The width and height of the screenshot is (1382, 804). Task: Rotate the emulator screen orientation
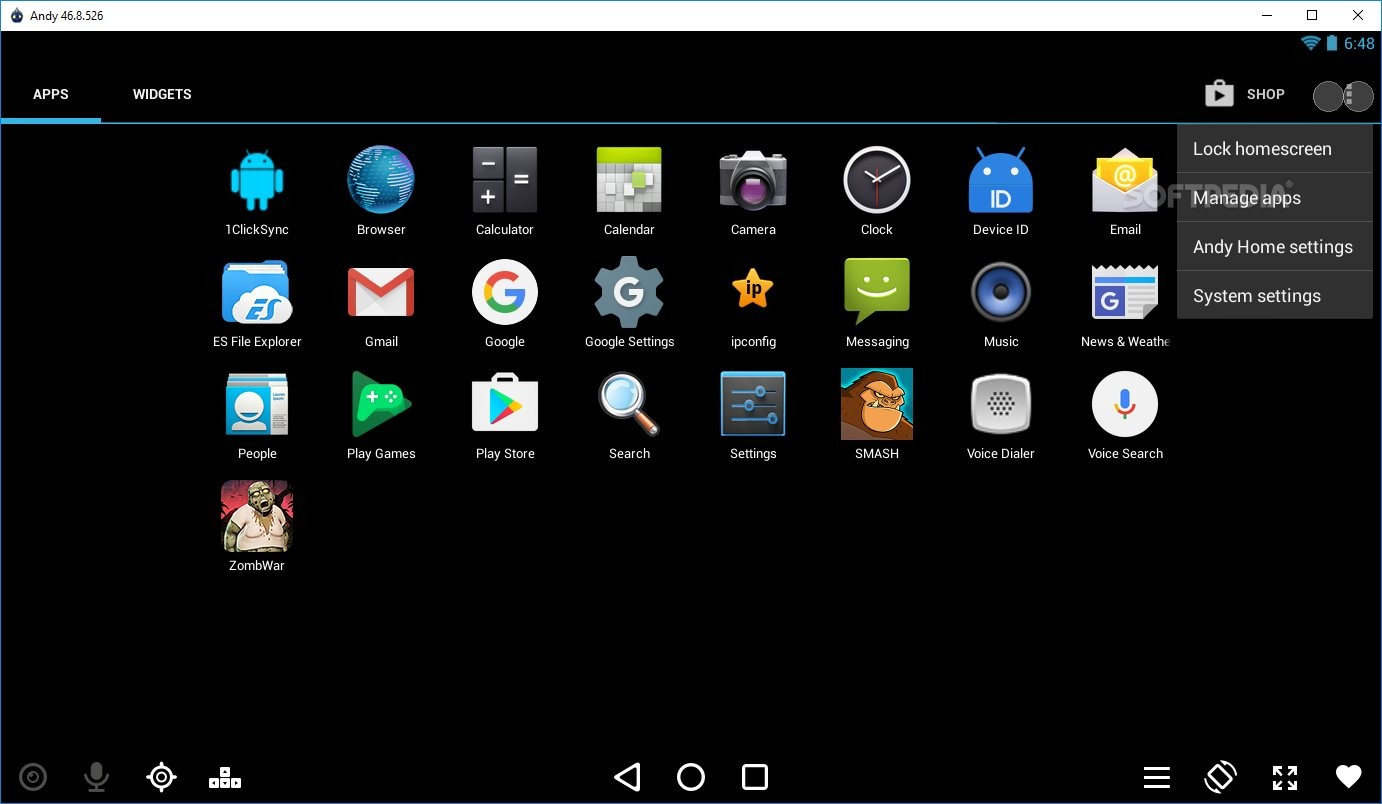pos(1221,777)
